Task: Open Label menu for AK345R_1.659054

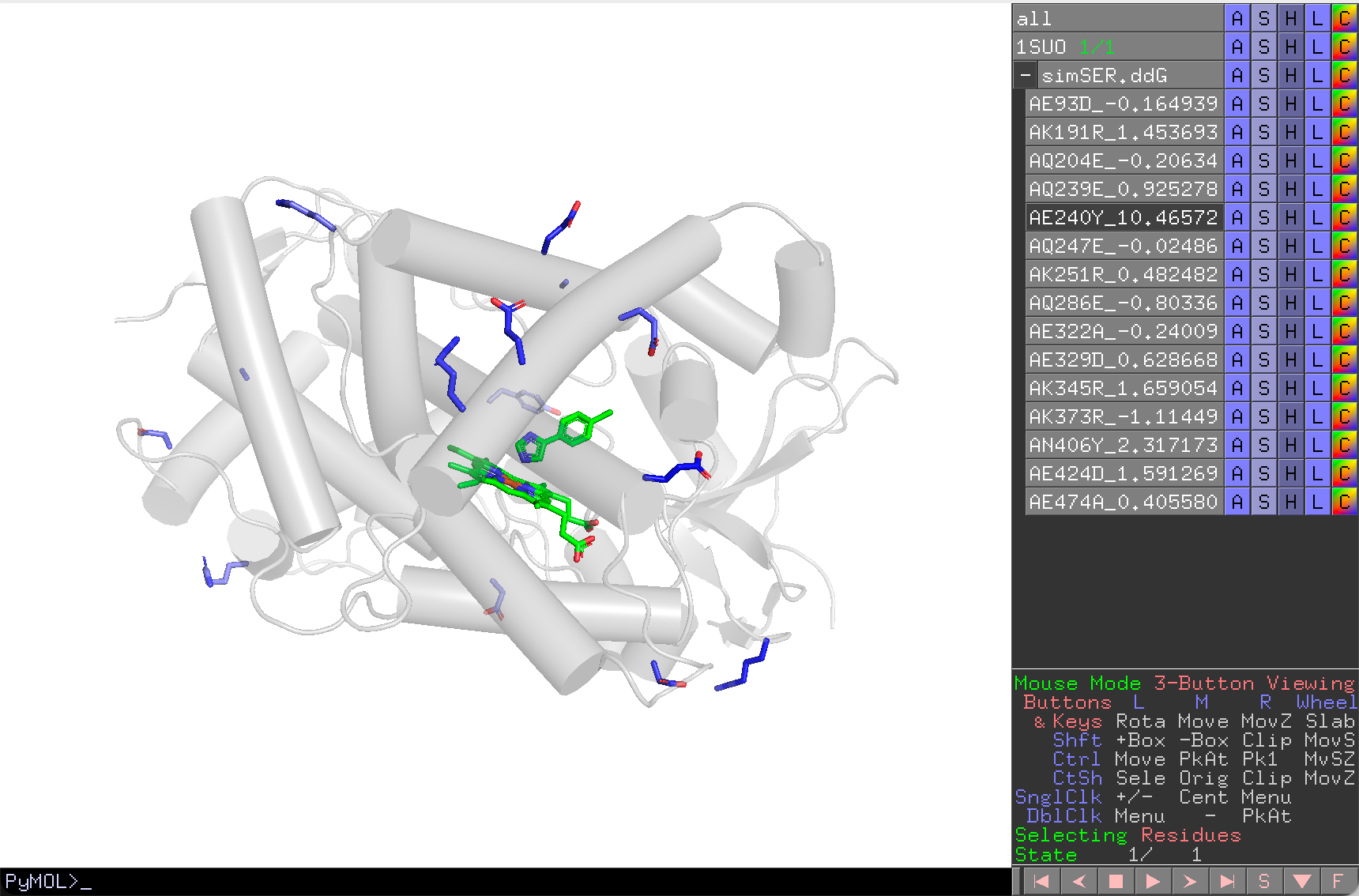Action: click(x=1317, y=388)
